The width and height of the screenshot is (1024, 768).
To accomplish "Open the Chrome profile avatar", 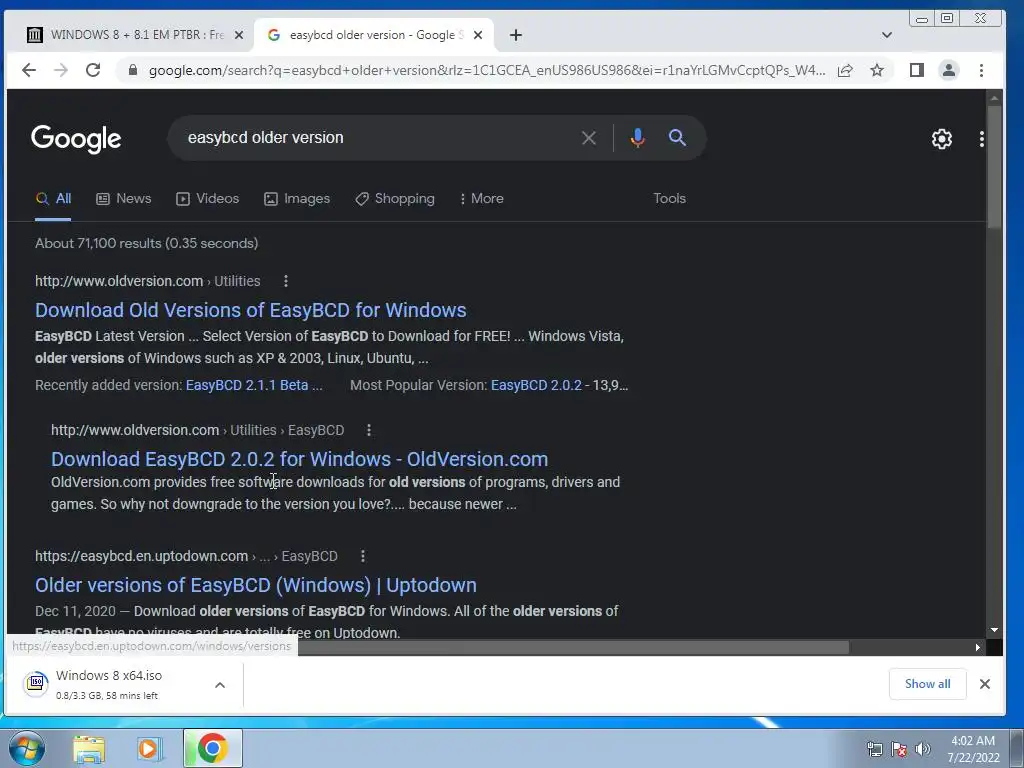I will [949, 70].
